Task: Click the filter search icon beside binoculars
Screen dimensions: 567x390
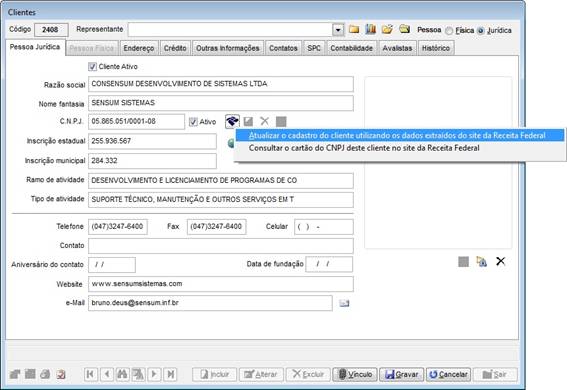Action: [138, 374]
